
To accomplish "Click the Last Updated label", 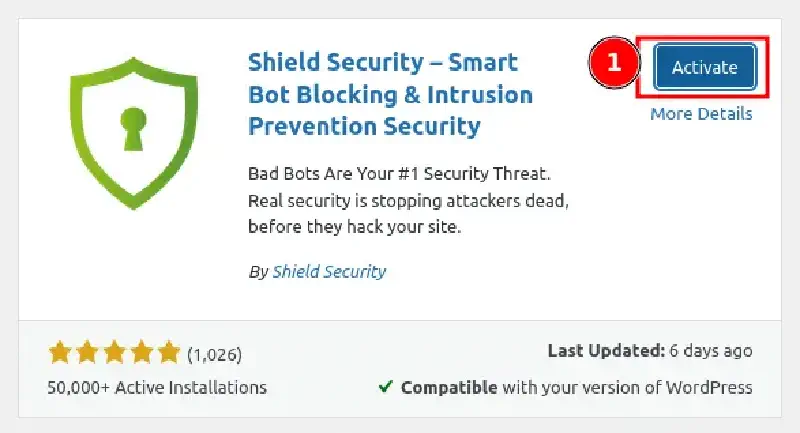I will (606, 351).
